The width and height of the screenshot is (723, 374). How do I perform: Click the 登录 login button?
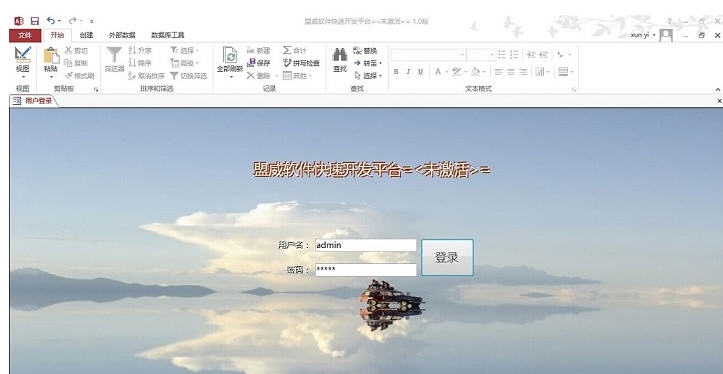(447, 257)
